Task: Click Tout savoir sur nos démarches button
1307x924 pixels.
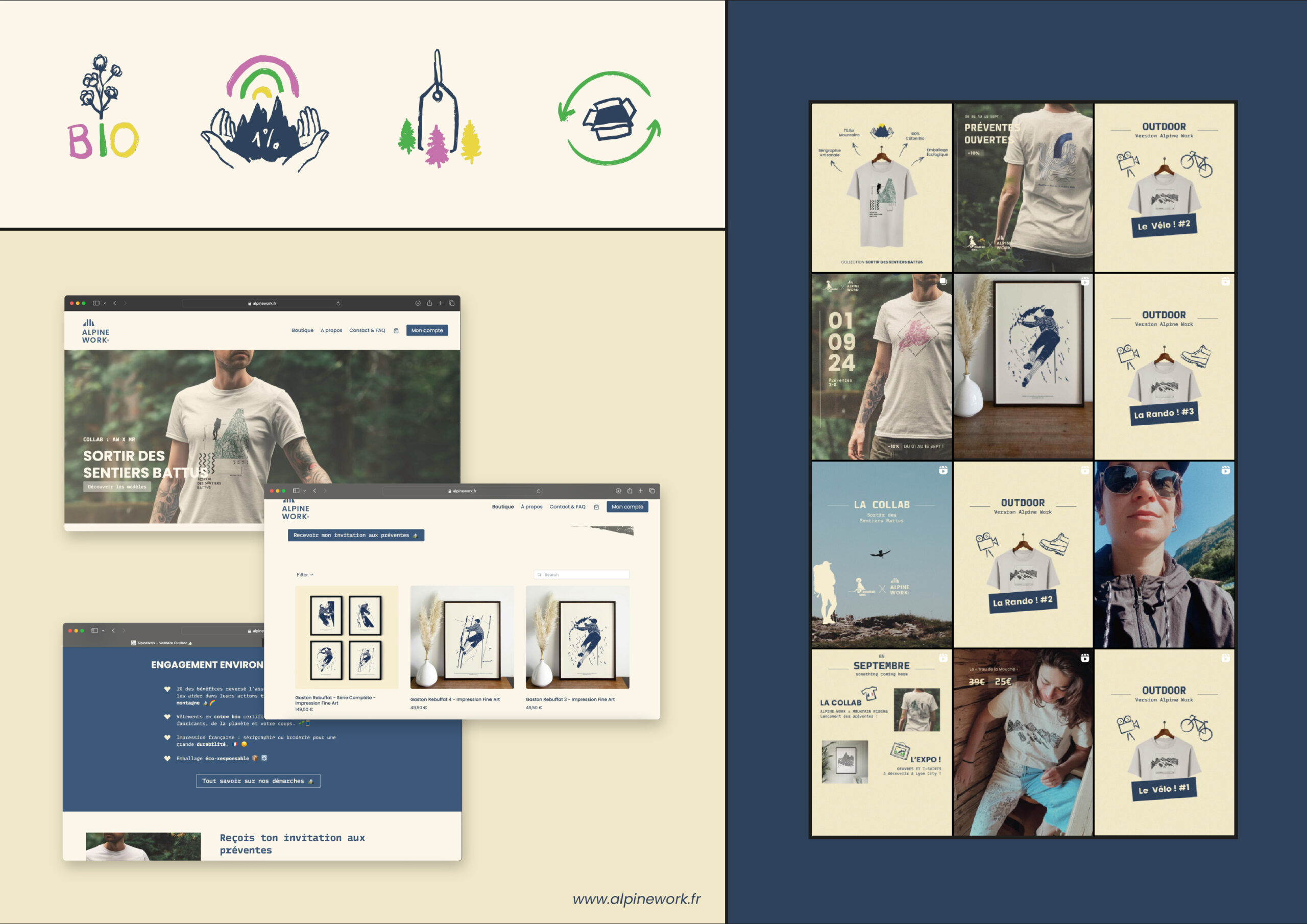Action: tap(258, 781)
